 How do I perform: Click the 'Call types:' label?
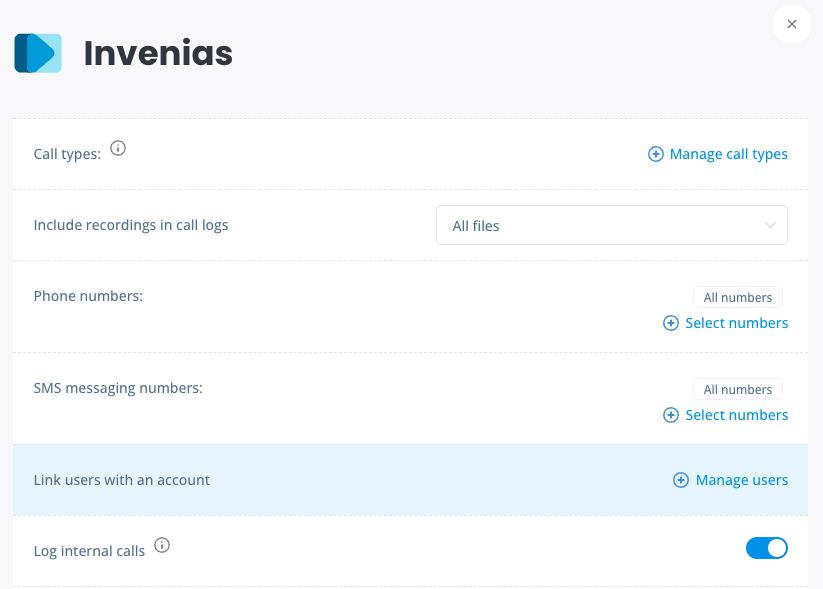coord(67,154)
